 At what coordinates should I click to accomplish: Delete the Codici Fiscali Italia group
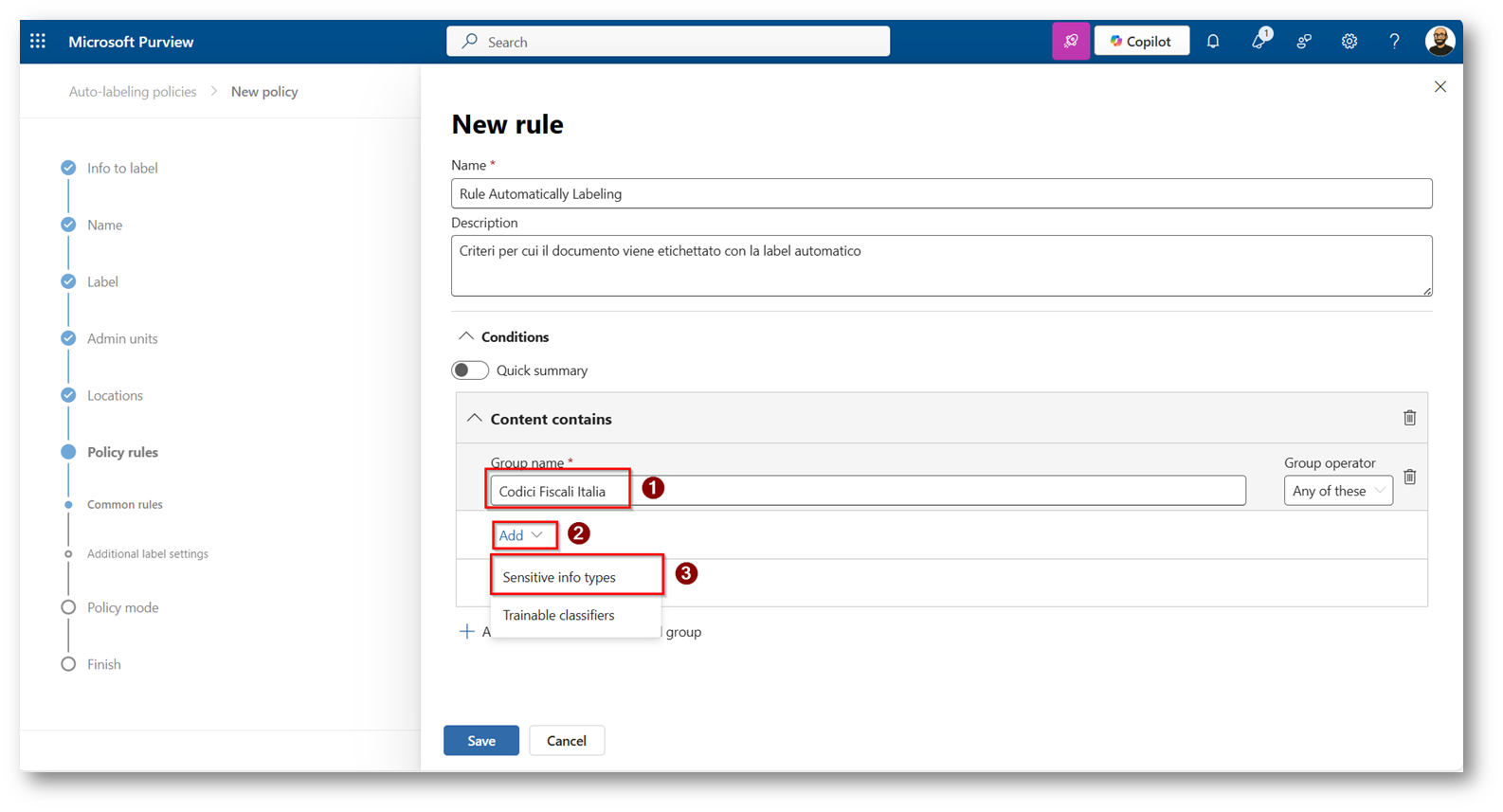pos(1410,478)
